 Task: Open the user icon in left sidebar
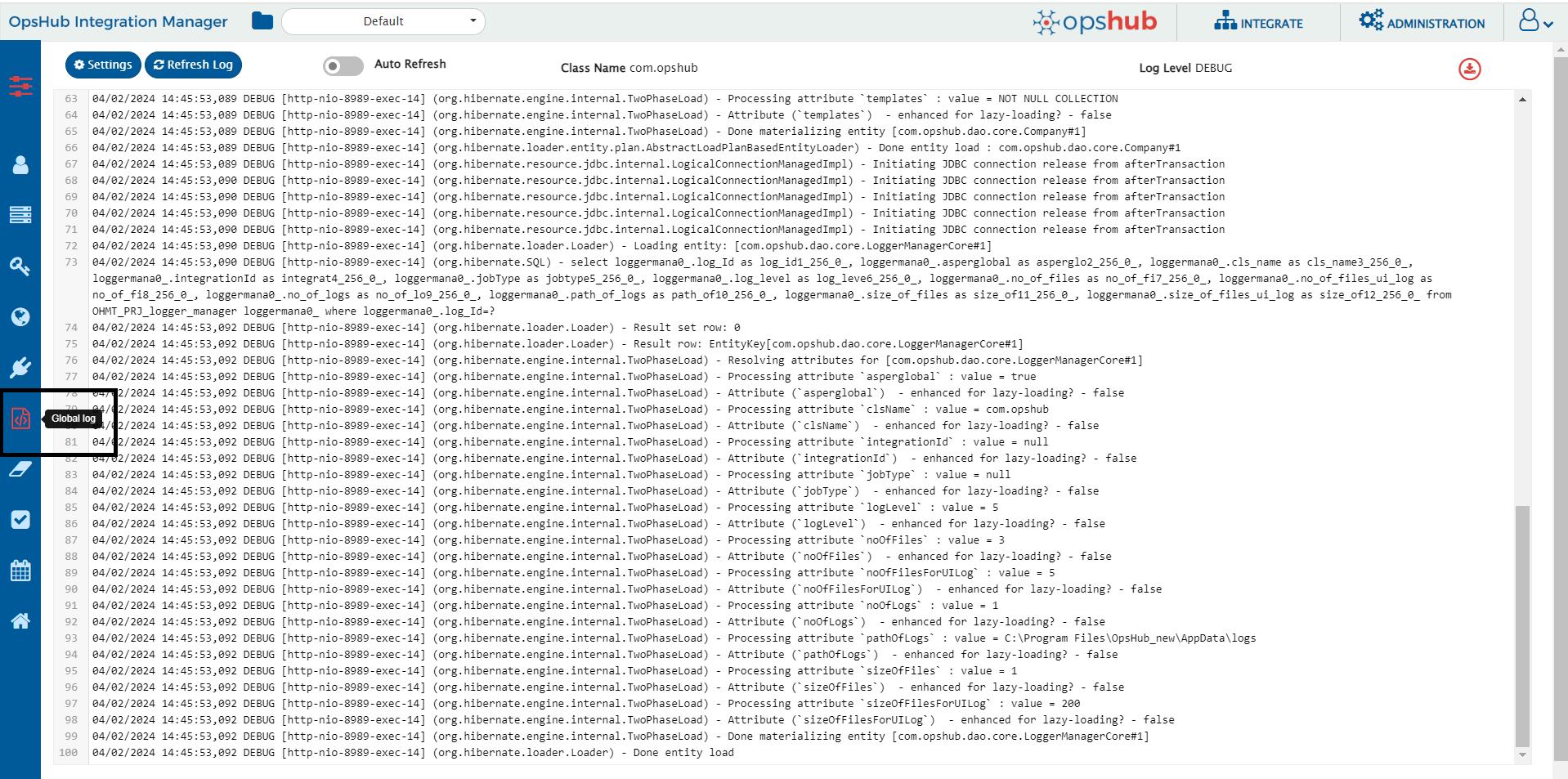tap(20, 165)
